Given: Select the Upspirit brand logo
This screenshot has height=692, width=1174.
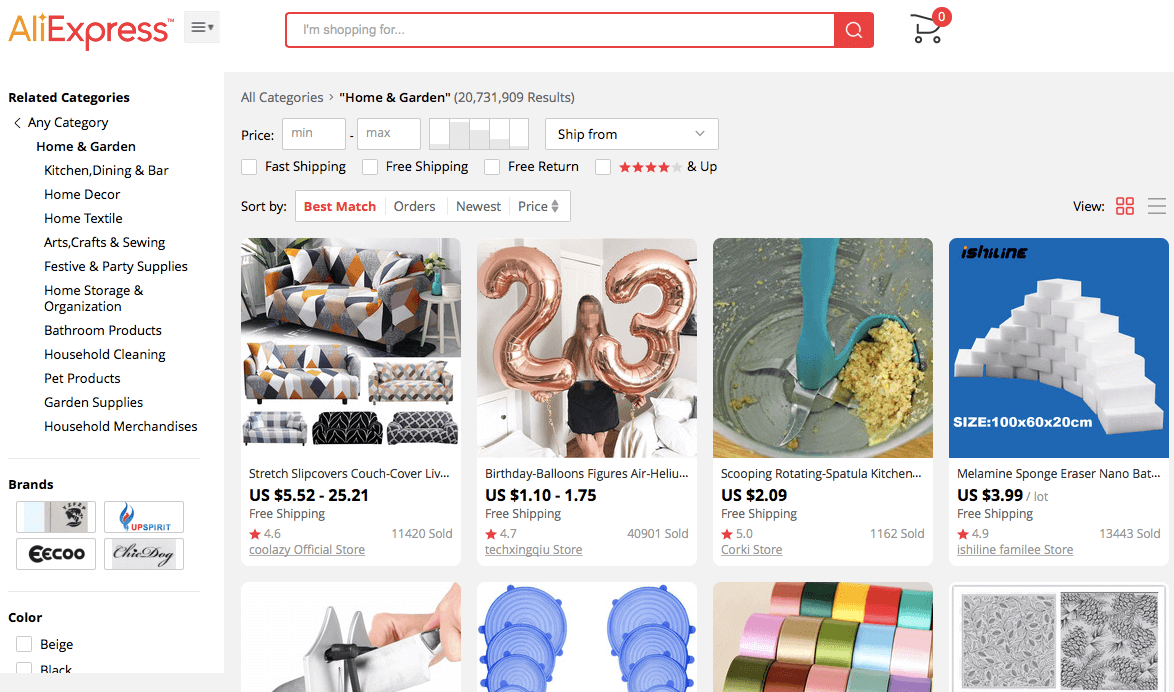Looking at the screenshot, I should [x=144, y=517].
